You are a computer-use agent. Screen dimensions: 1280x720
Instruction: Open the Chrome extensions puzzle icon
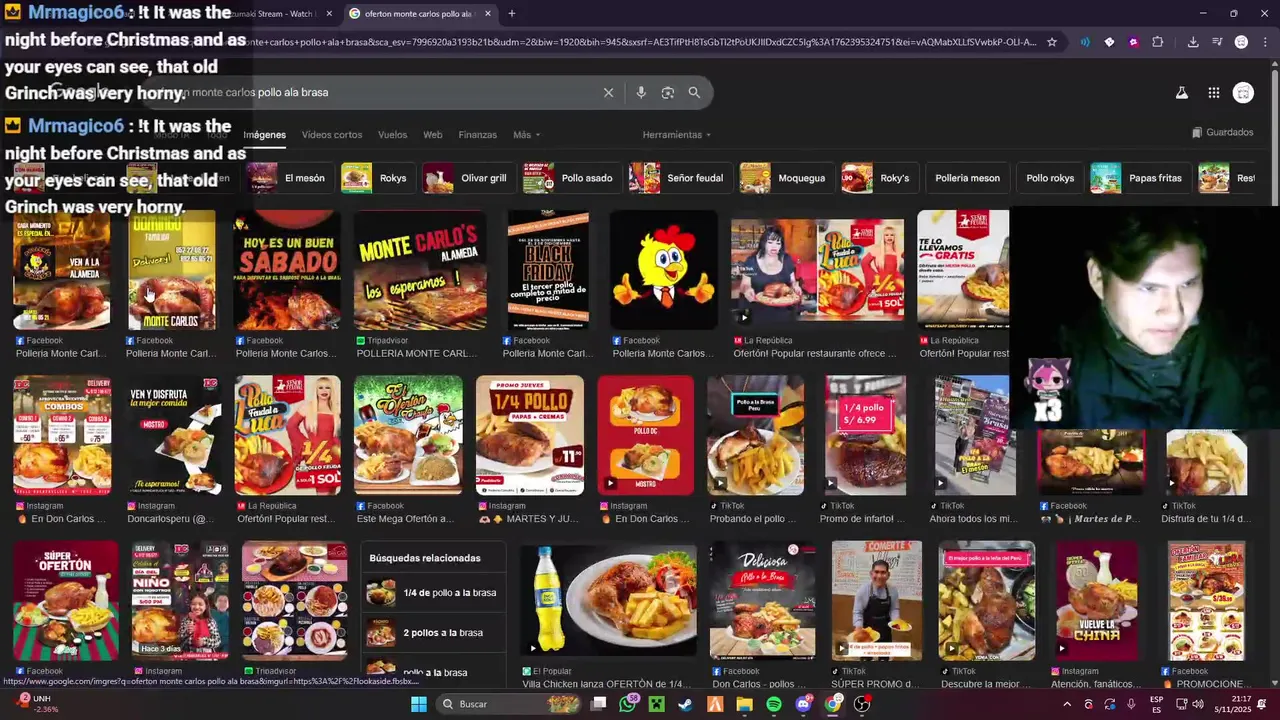pyautogui.click(x=1157, y=42)
